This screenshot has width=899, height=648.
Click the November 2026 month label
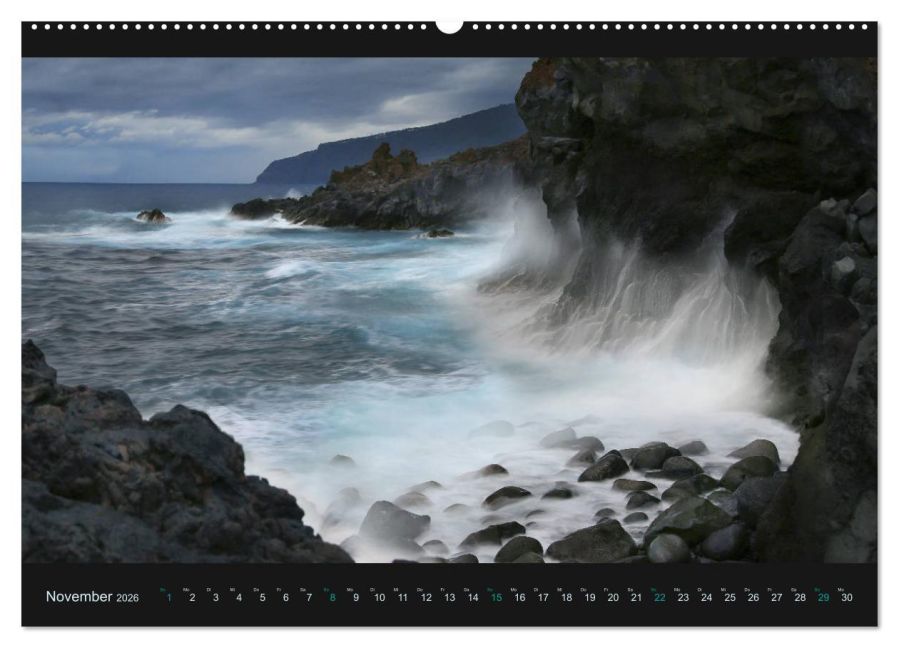(92, 597)
